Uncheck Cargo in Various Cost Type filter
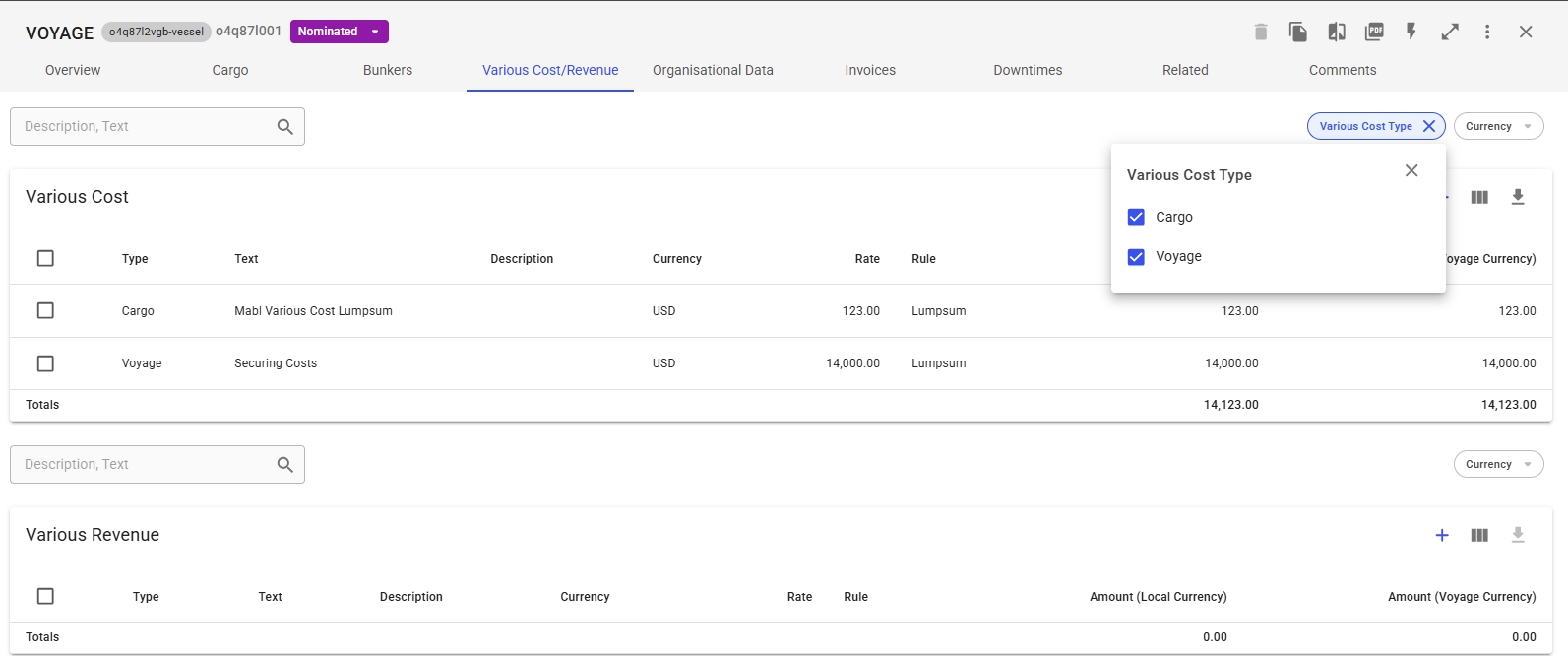 (1136, 217)
